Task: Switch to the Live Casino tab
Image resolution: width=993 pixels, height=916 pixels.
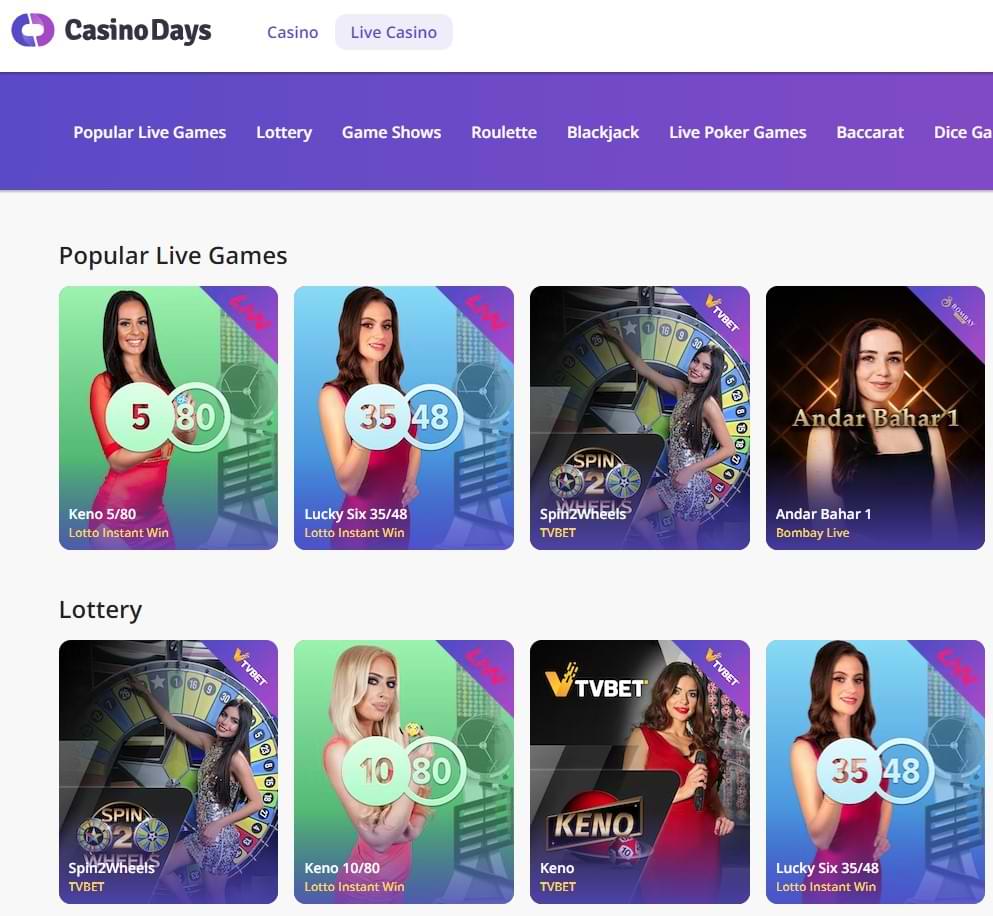Action: 394,32
